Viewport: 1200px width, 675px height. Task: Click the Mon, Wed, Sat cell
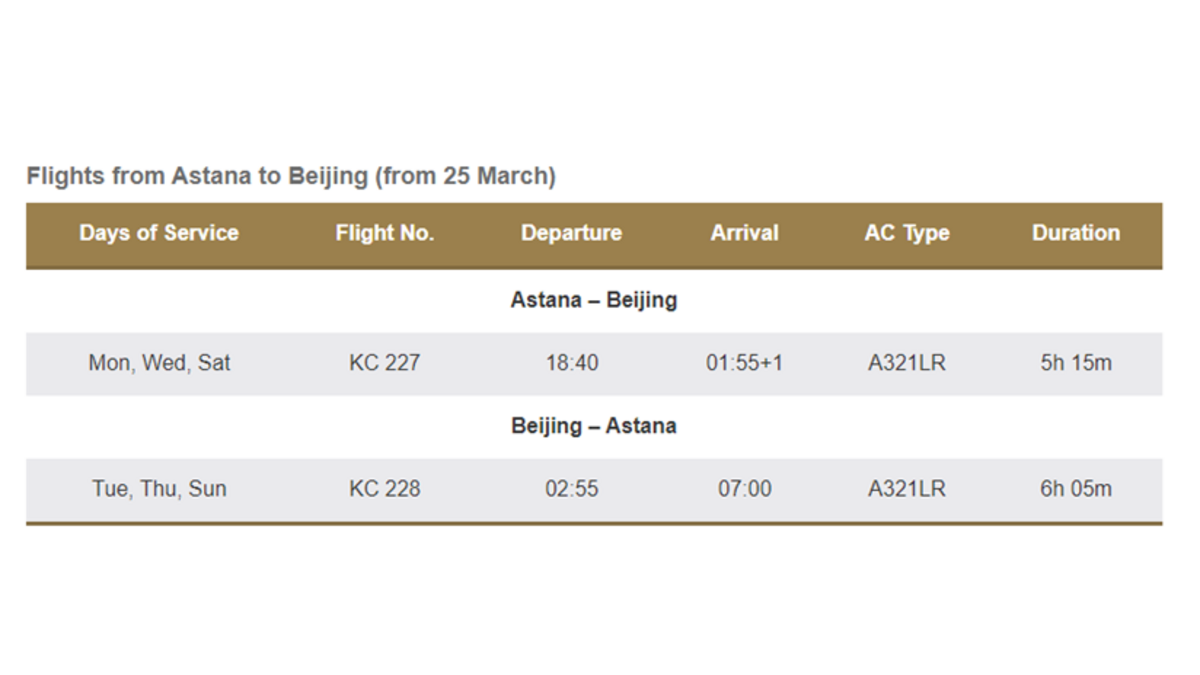pyautogui.click(x=159, y=363)
